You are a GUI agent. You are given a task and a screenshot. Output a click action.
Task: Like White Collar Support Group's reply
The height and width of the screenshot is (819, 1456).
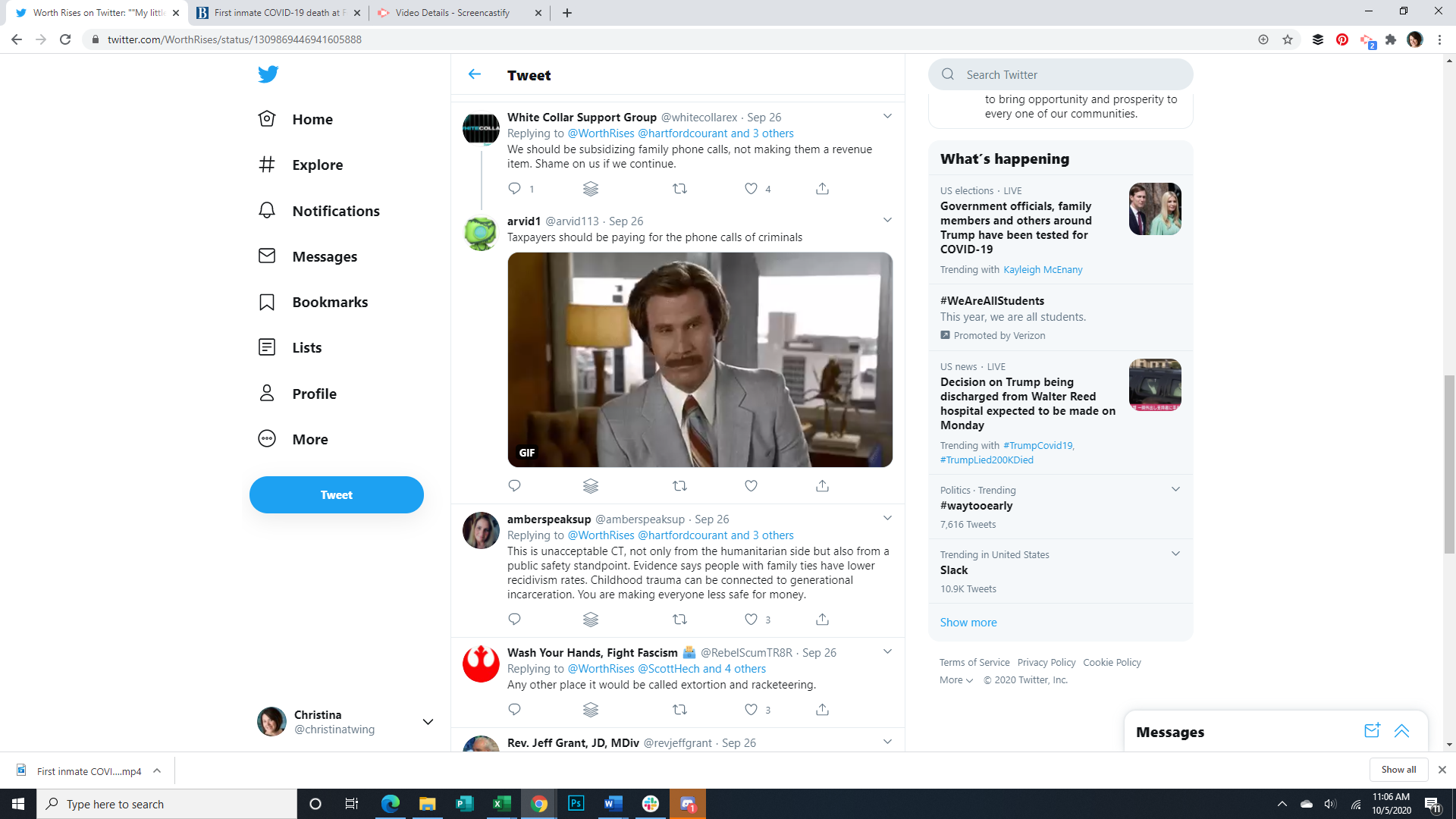pos(751,189)
